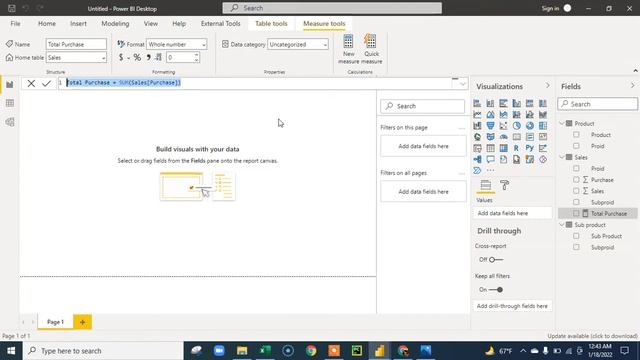The width and height of the screenshot is (640, 360).
Task: Select the stacked bar chart visual
Action: coord(477,103)
